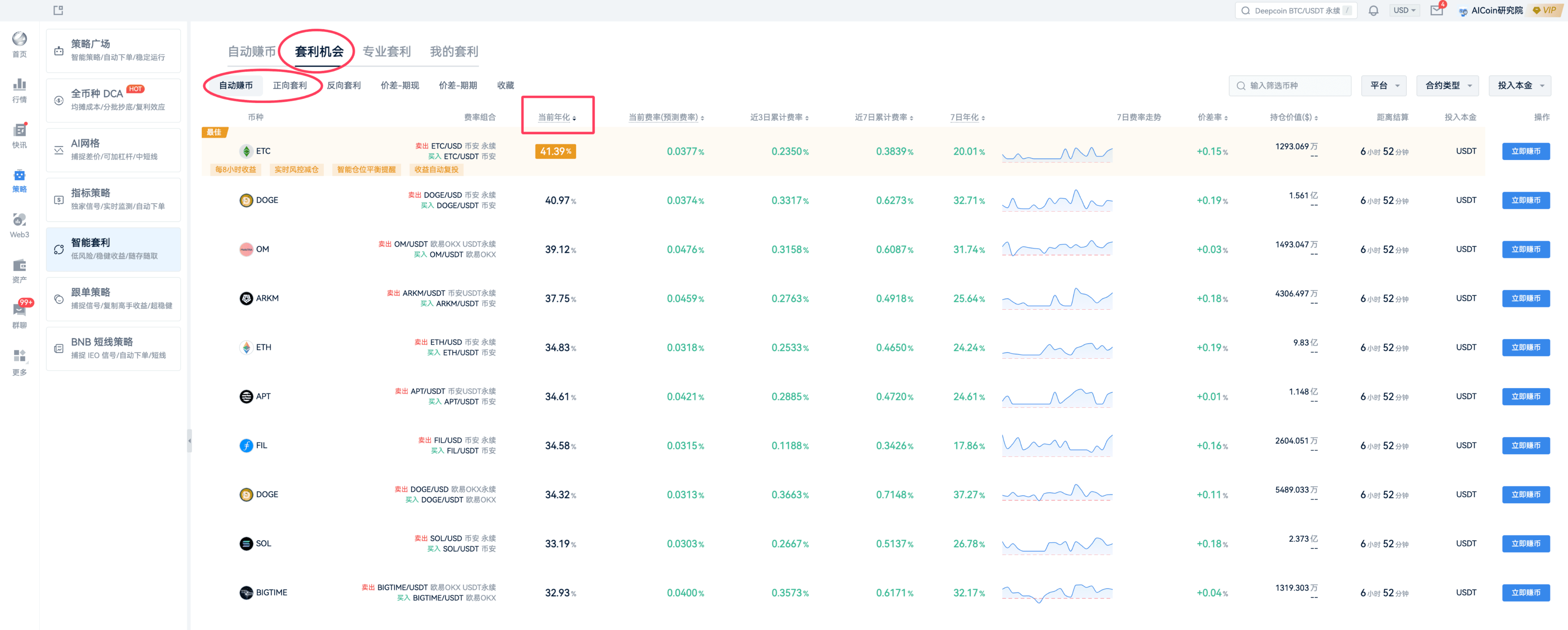Click the OM coin icon

tap(246, 250)
